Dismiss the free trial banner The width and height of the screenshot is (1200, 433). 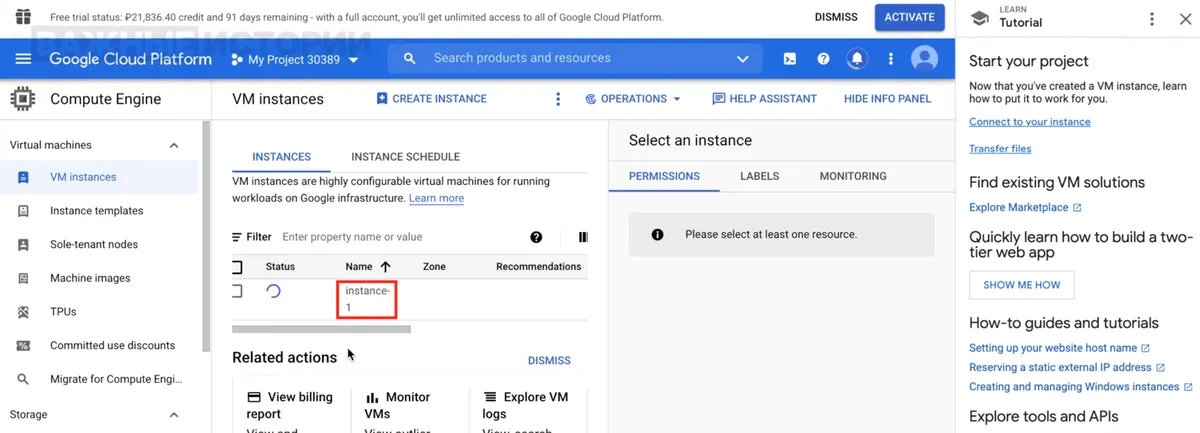[x=836, y=17]
